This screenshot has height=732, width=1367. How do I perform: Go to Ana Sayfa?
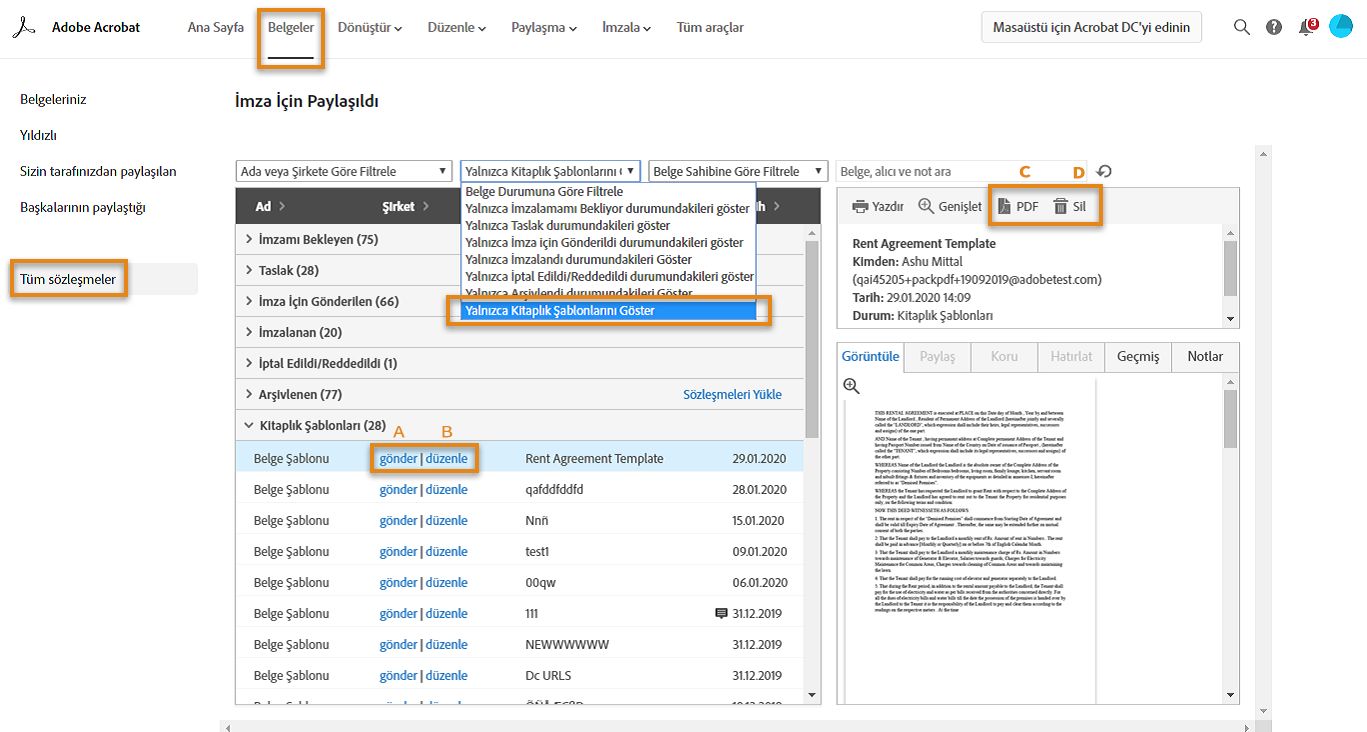216,28
